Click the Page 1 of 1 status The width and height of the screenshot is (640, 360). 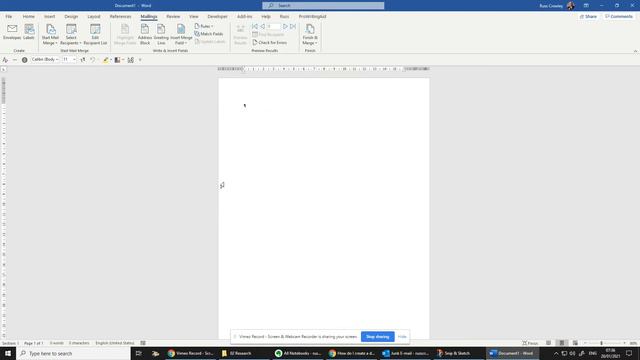[x=33, y=343]
